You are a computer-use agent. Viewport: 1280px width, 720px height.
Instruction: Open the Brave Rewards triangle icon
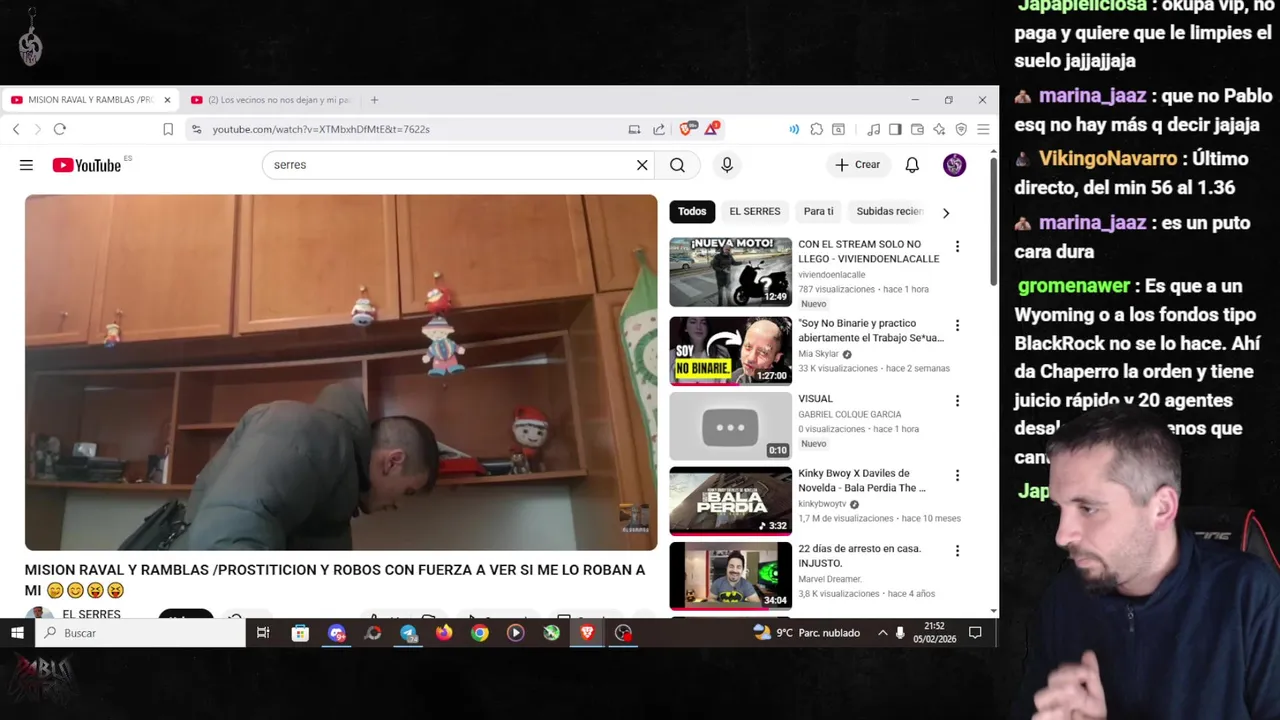(712, 128)
